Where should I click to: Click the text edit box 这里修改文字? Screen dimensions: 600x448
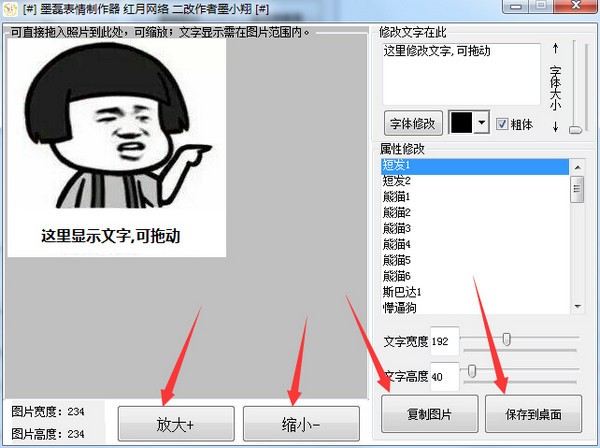pos(461,74)
